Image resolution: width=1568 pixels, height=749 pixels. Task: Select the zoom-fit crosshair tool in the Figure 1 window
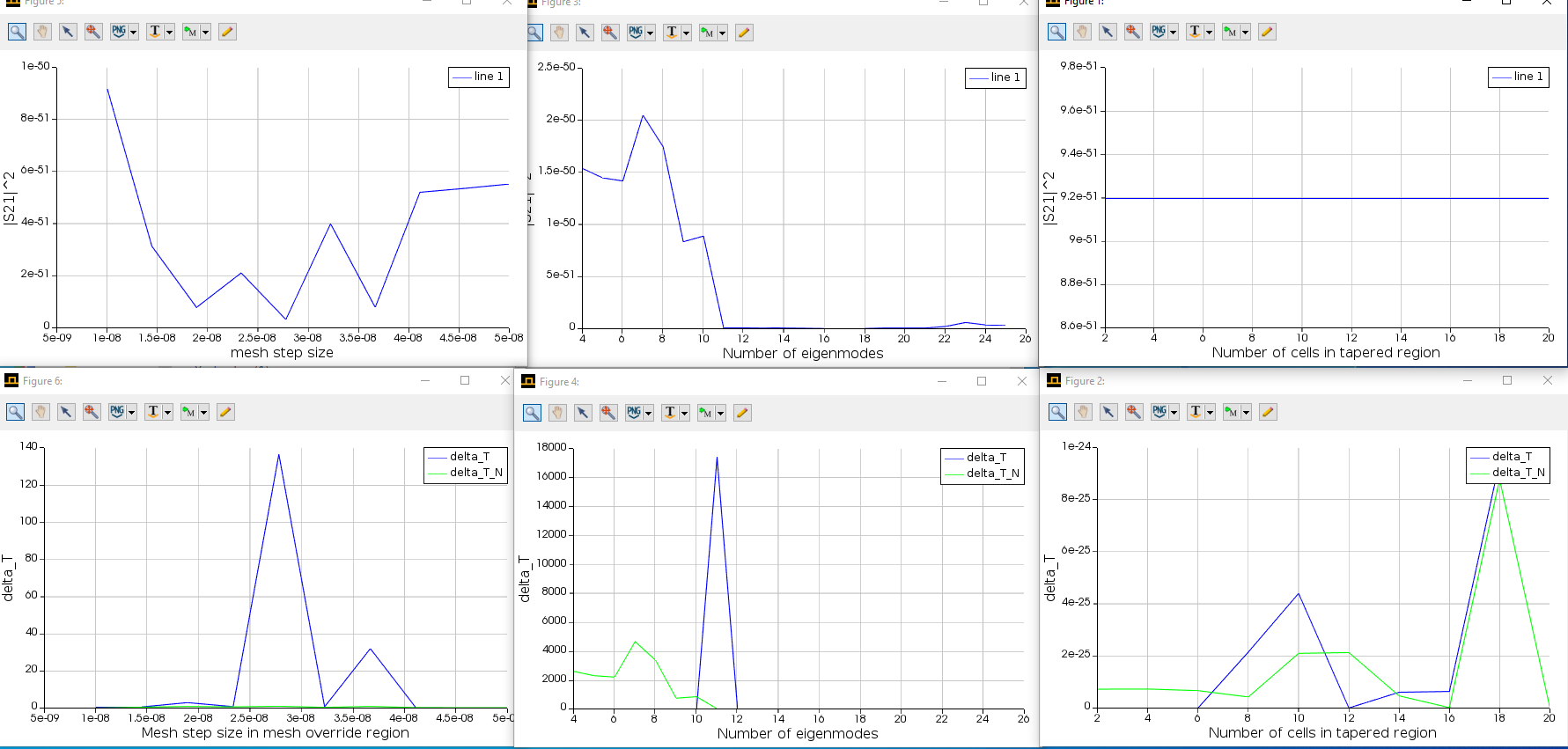(x=1133, y=32)
